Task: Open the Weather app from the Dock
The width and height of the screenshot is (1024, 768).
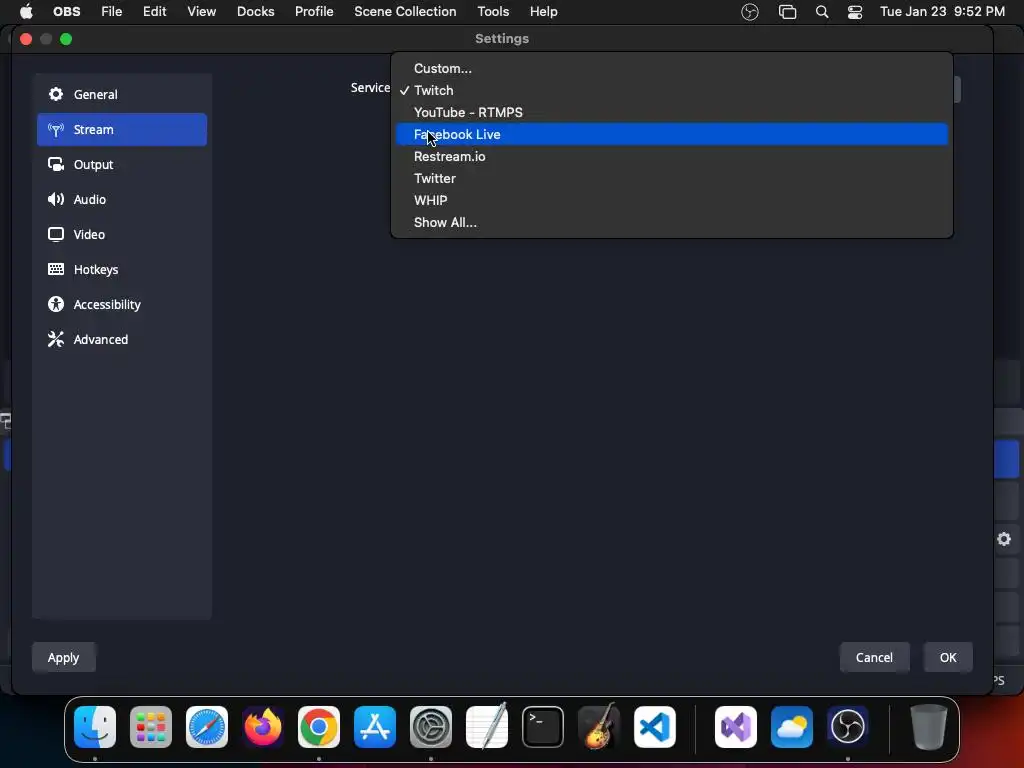Action: click(x=792, y=727)
